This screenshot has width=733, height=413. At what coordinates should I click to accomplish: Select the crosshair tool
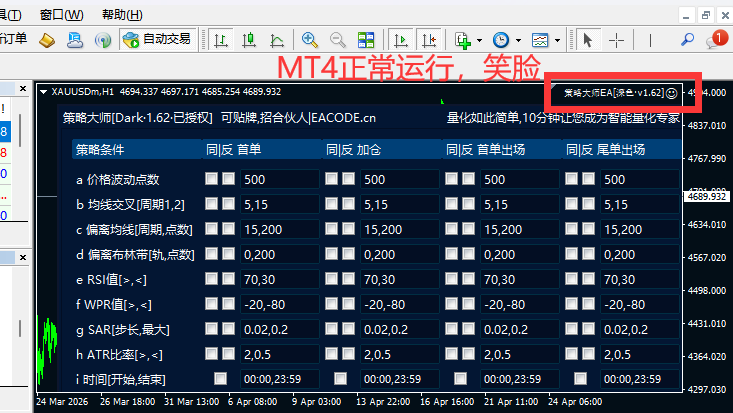617,40
